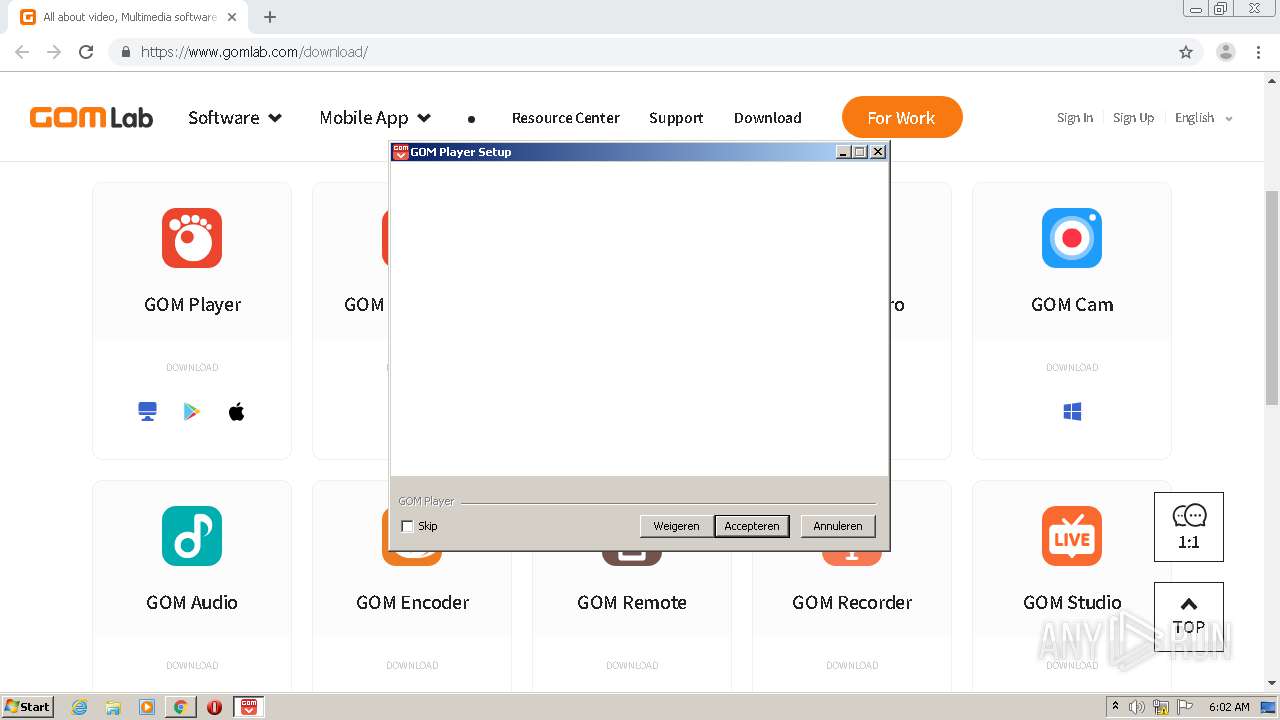Click system clock 6:02 AM

coord(1229,707)
